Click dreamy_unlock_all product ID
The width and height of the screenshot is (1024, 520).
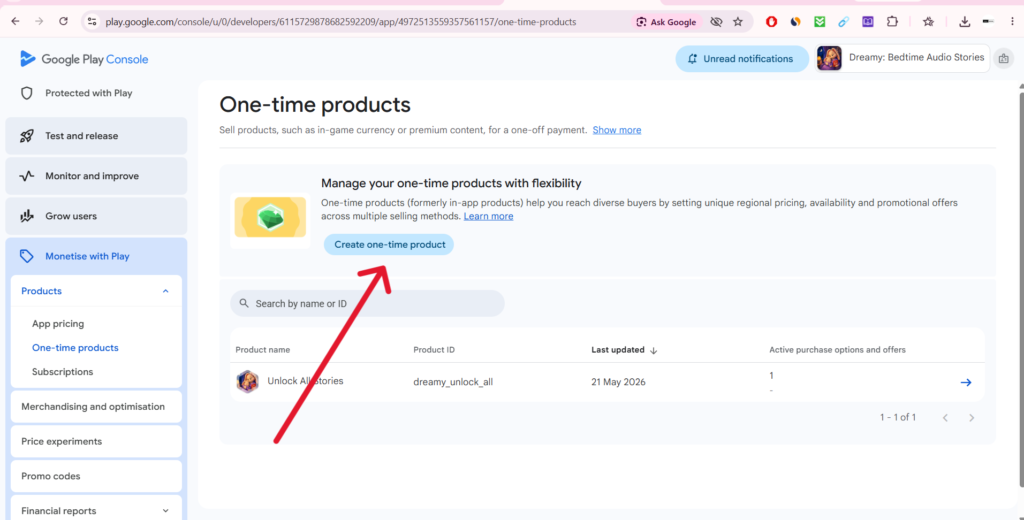[x=453, y=382]
